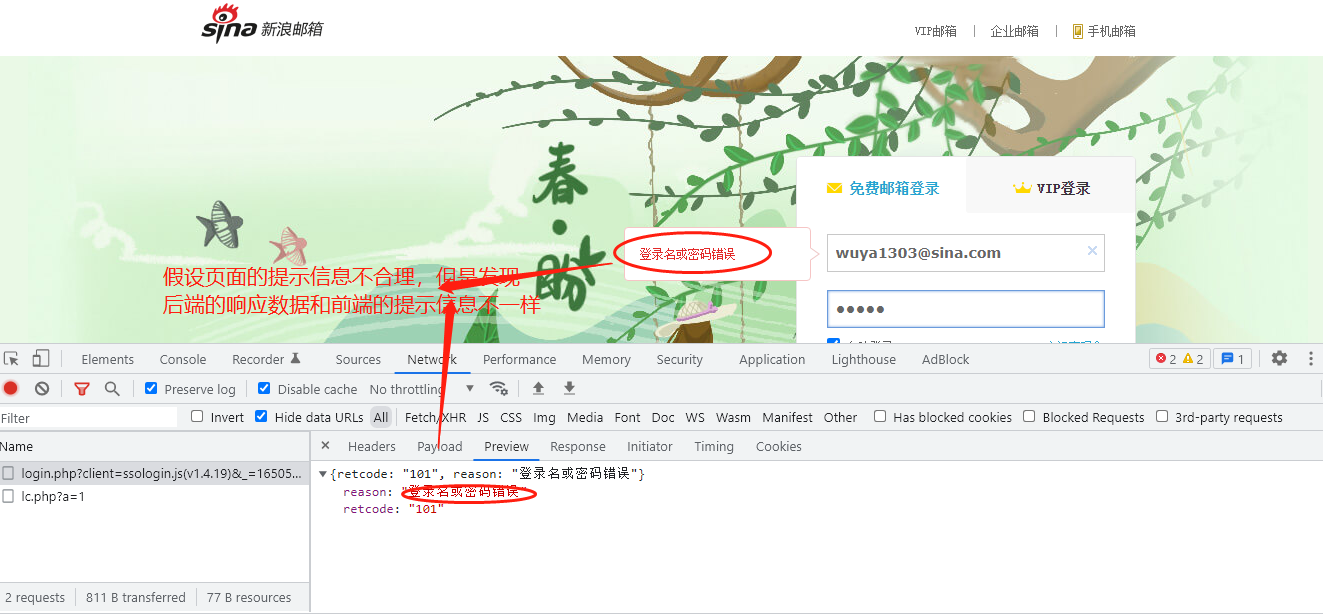Toggle the red filter funnel icon
The image size is (1323, 614).
click(82, 389)
